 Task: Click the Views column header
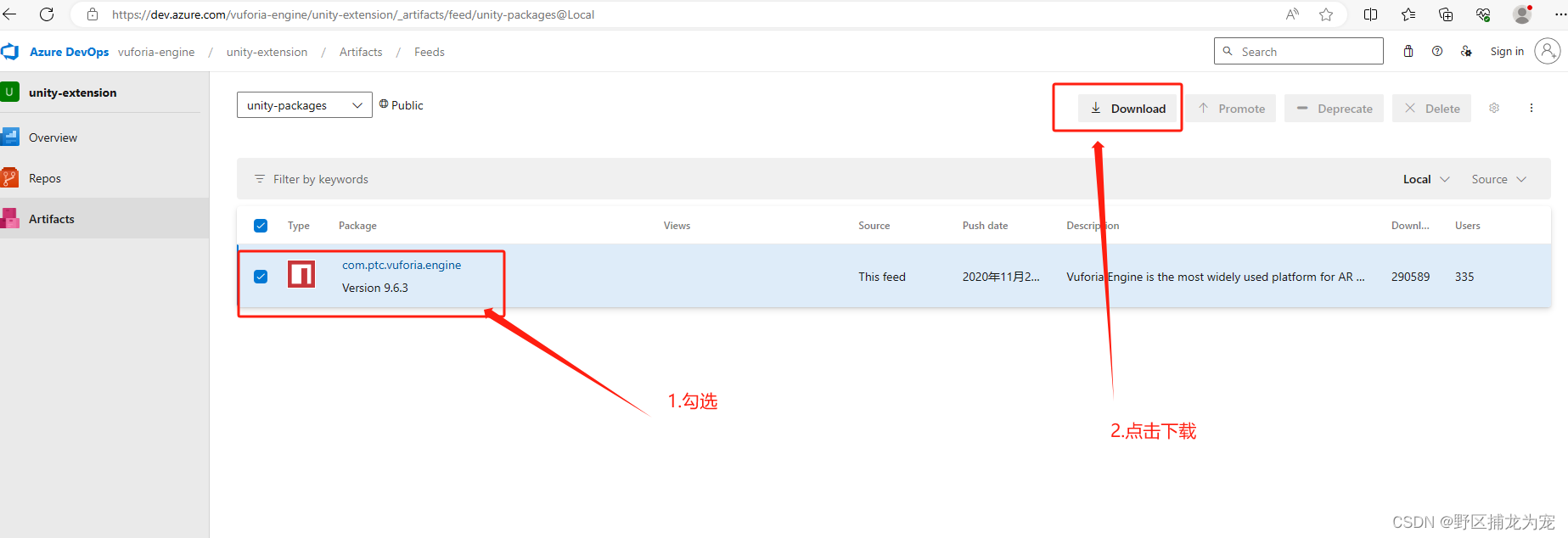click(677, 226)
